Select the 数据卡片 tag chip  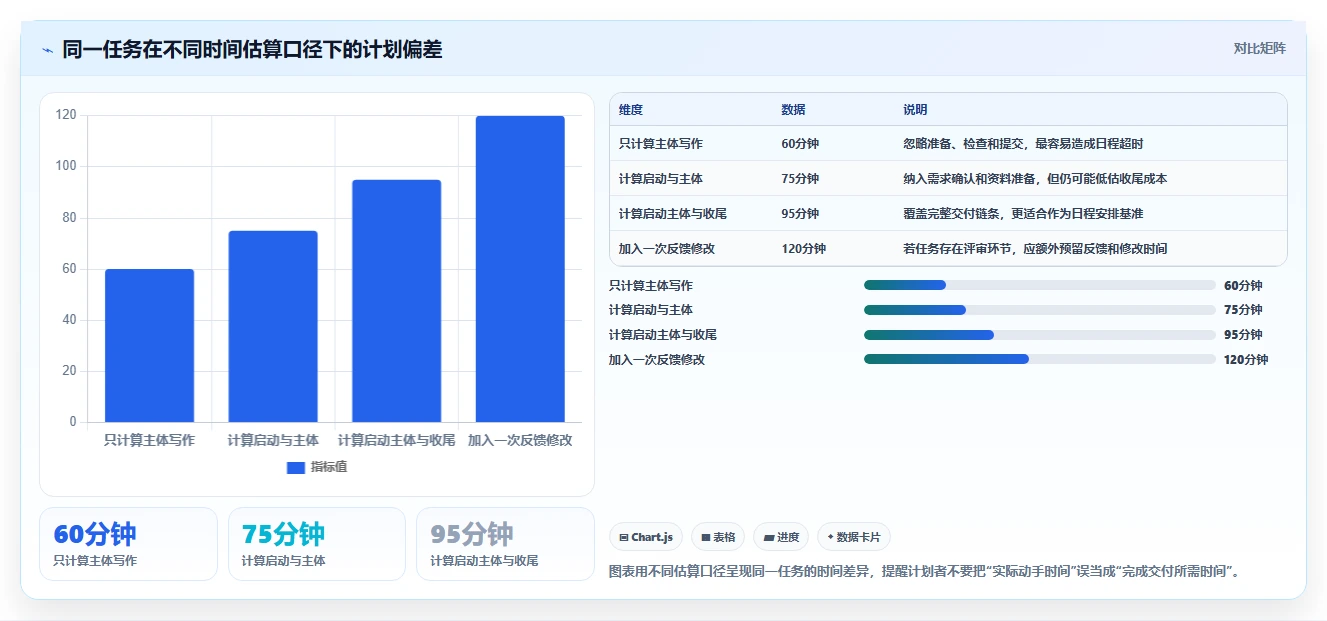coord(854,537)
